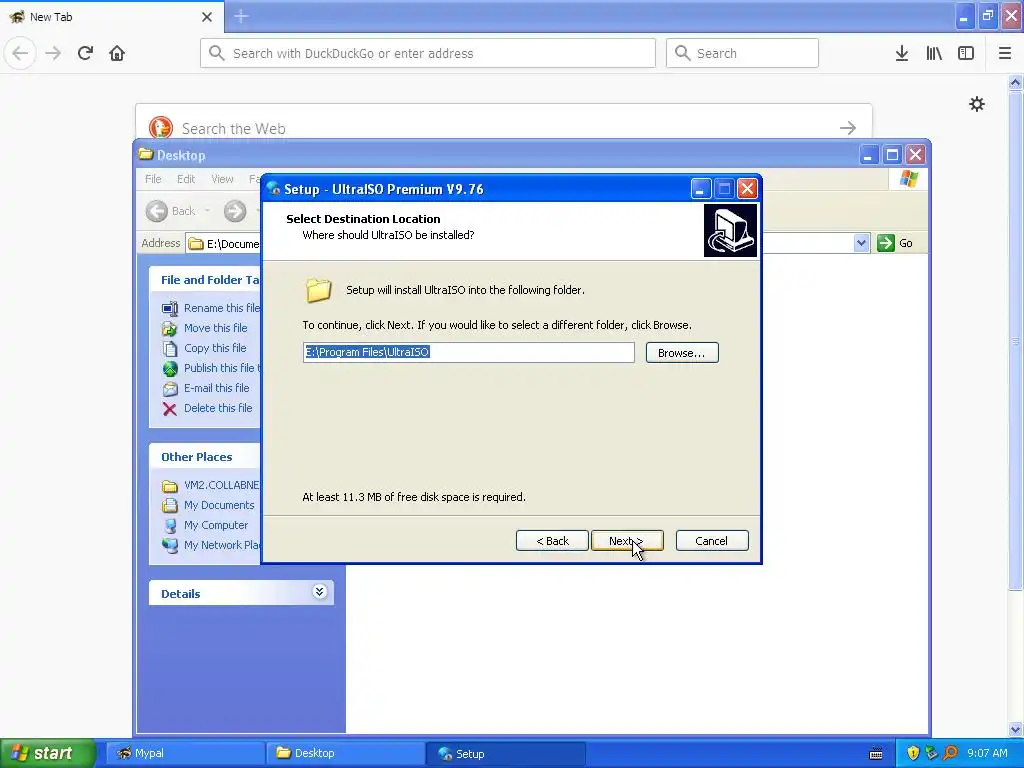Viewport: 1024px width, 768px height.
Task: Click the My Computer icon in Other Places
Action: pyautogui.click(x=170, y=526)
